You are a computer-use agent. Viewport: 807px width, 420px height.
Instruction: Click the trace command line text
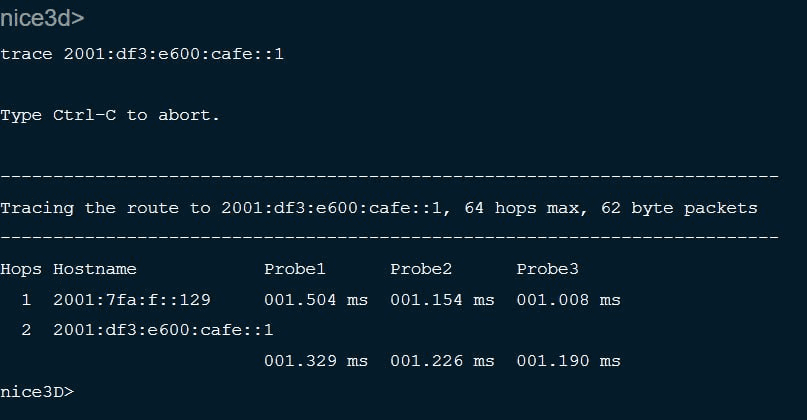[x=142, y=53]
